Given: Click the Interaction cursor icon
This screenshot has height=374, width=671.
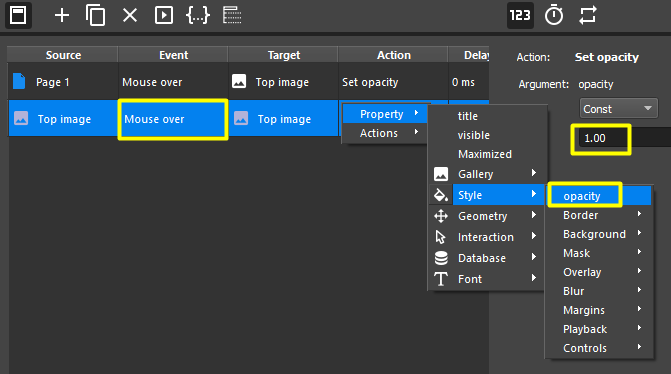Looking at the screenshot, I should point(440,237).
